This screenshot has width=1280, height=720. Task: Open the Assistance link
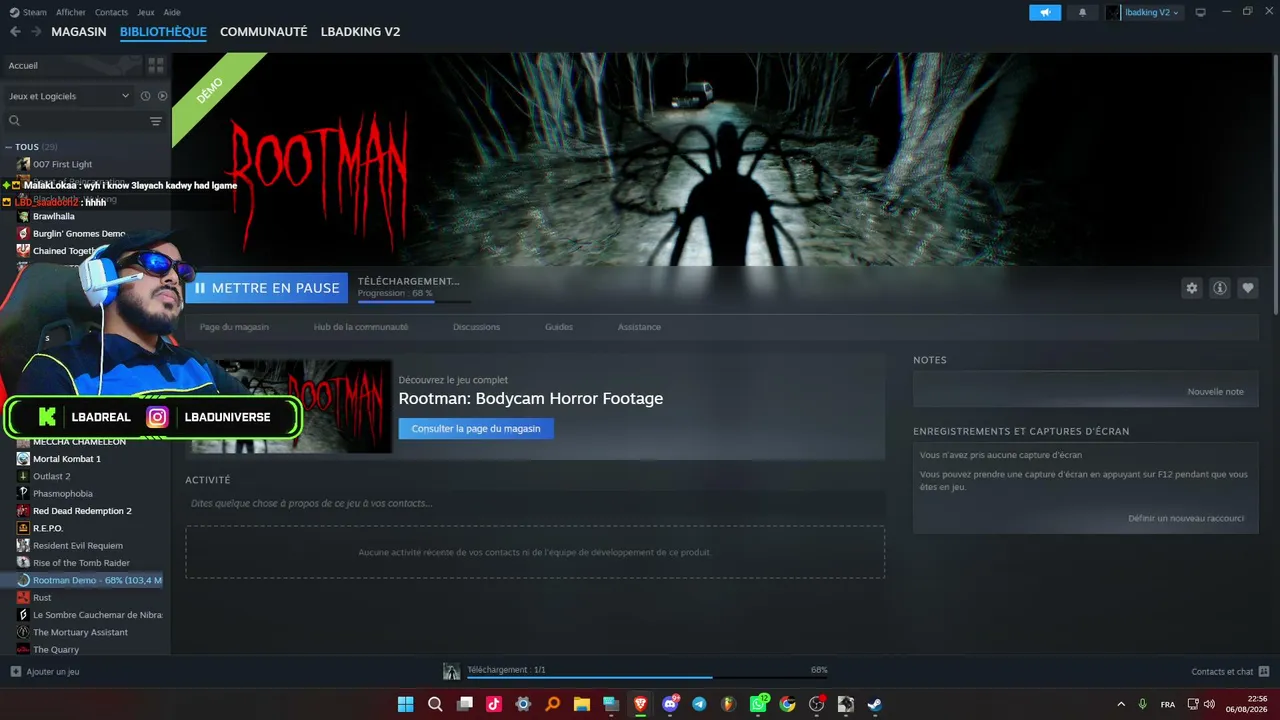pos(639,327)
